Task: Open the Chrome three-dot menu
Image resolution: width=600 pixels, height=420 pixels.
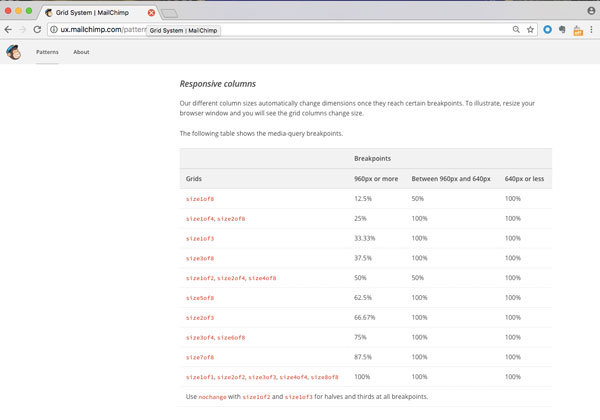Action: pyautogui.click(x=591, y=29)
